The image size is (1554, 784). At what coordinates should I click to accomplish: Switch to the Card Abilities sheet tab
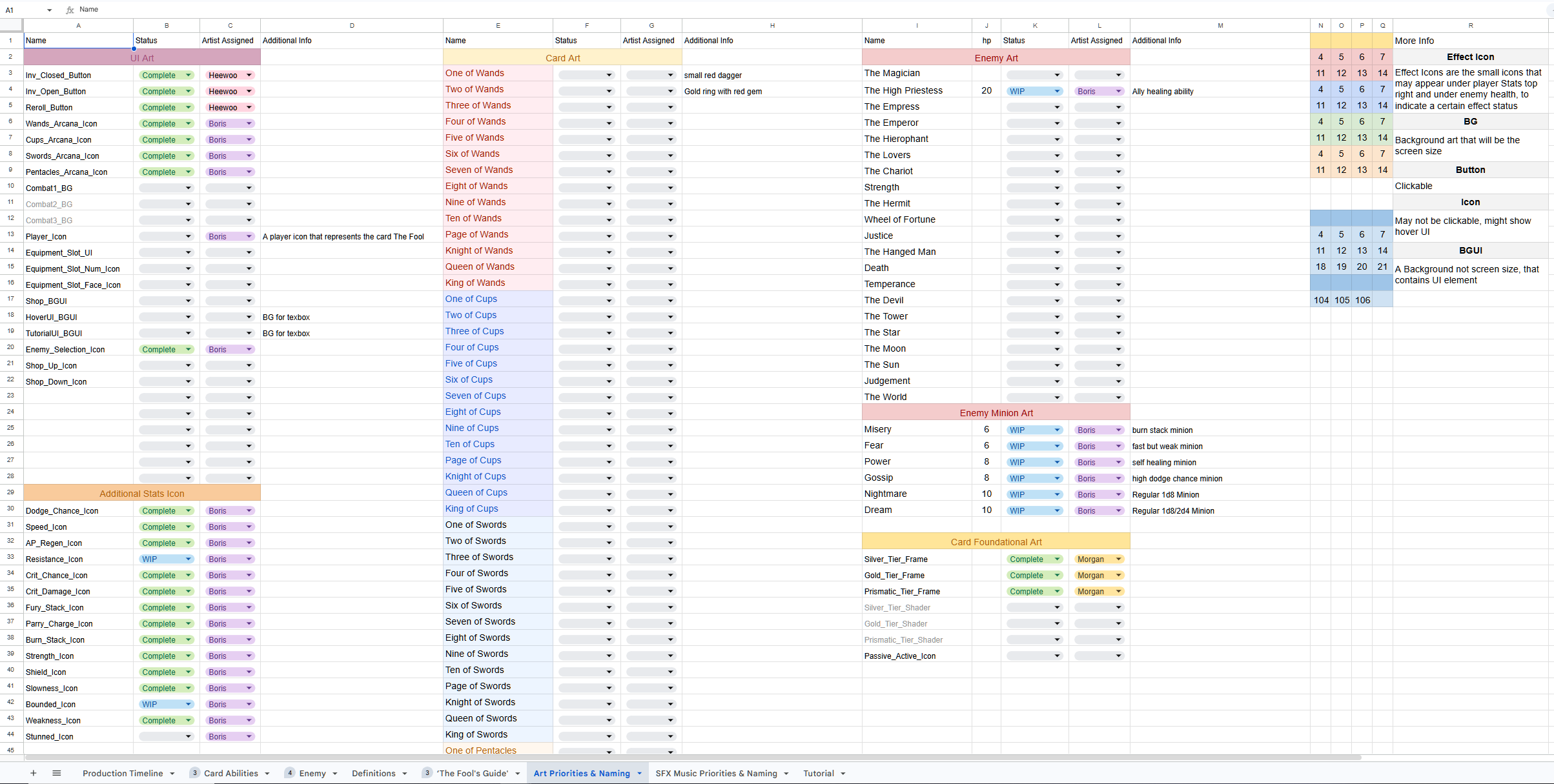tap(230, 773)
